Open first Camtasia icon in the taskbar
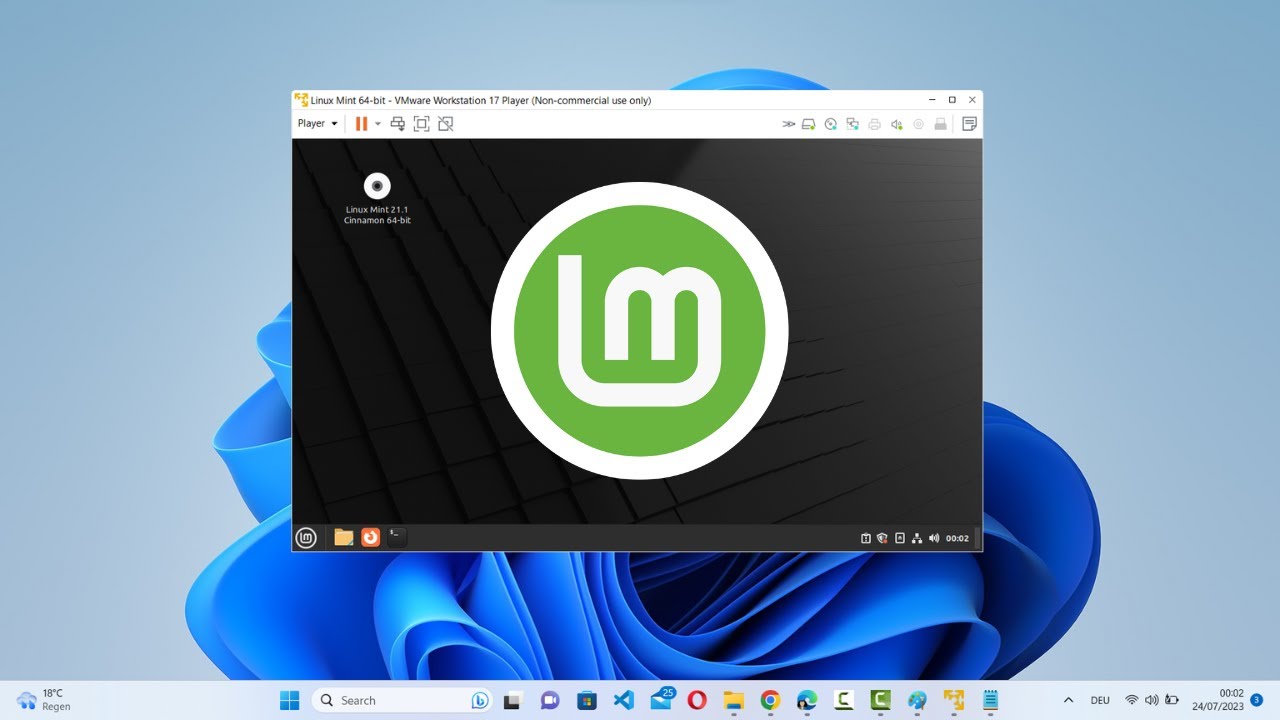Image resolution: width=1280 pixels, height=720 pixels. tap(844, 700)
